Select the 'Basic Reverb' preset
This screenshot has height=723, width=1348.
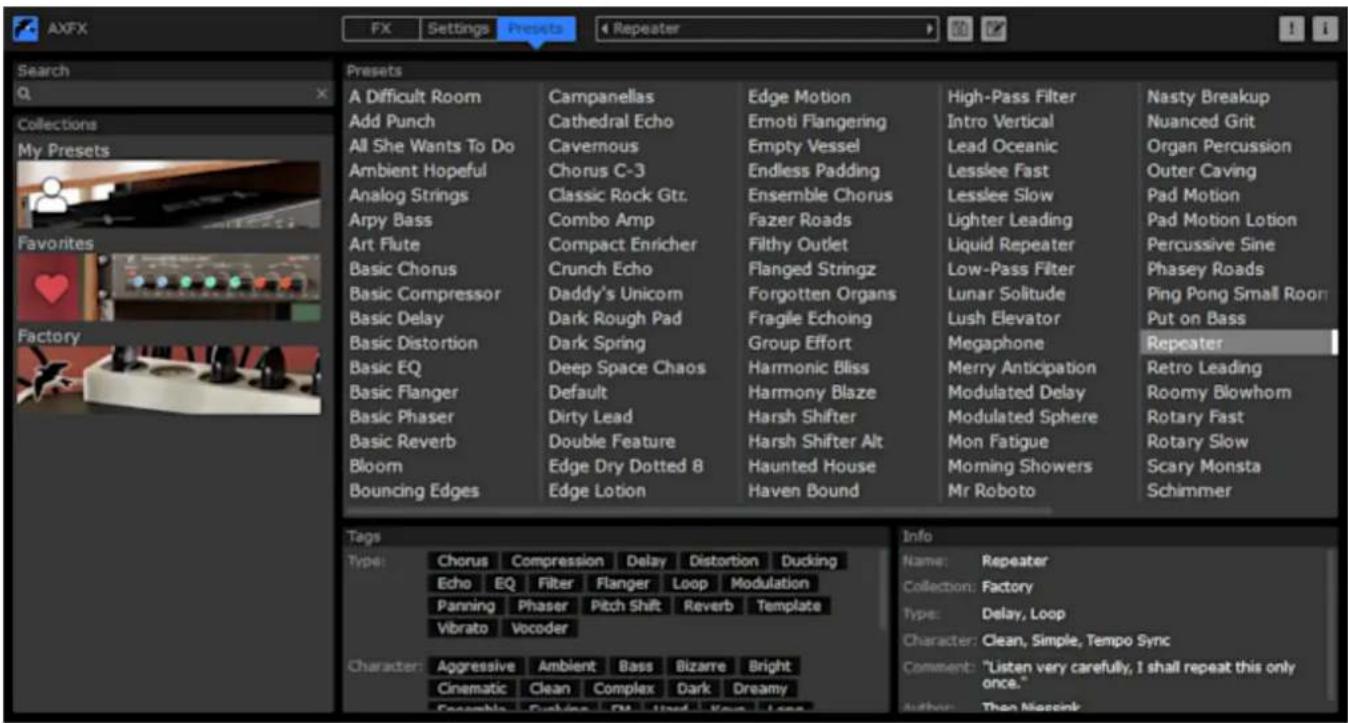(x=403, y=441)
